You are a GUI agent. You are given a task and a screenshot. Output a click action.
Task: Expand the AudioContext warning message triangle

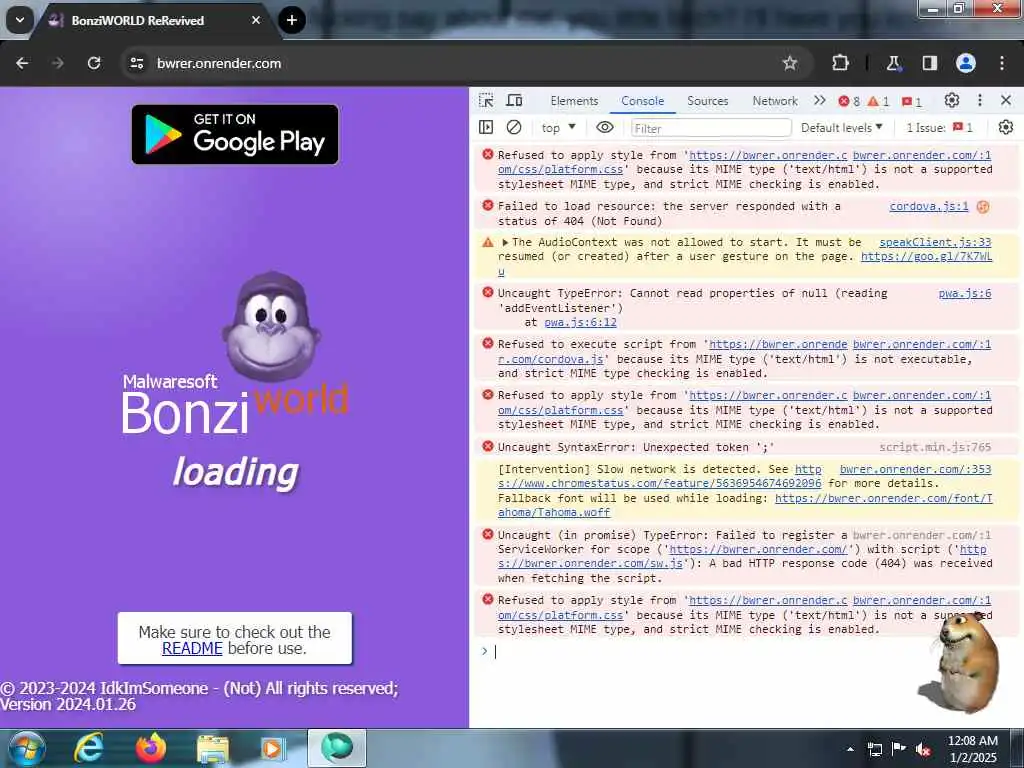[505, 242]
